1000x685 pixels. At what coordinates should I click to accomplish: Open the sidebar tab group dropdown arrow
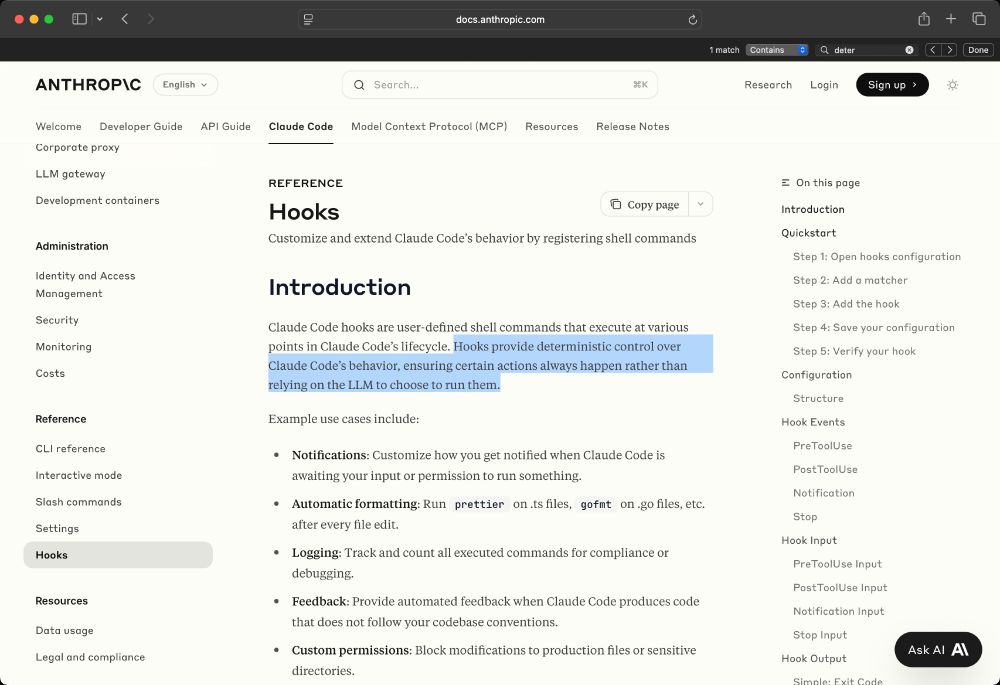pos(99,19)
